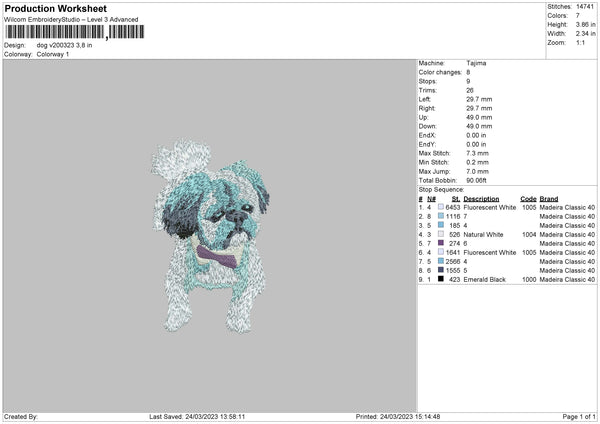
Task: Click stitch count 1116 in stop 2
Action: click(453, 217)
